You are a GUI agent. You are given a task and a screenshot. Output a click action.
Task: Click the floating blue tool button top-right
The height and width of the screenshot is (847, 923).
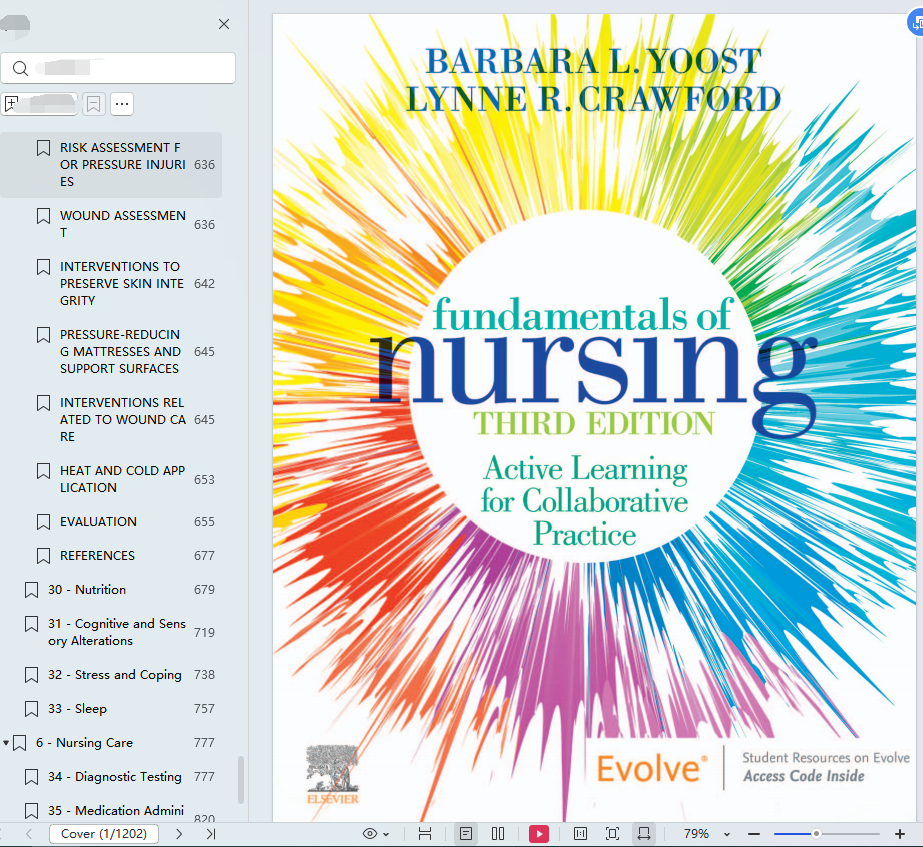point(916,23)
